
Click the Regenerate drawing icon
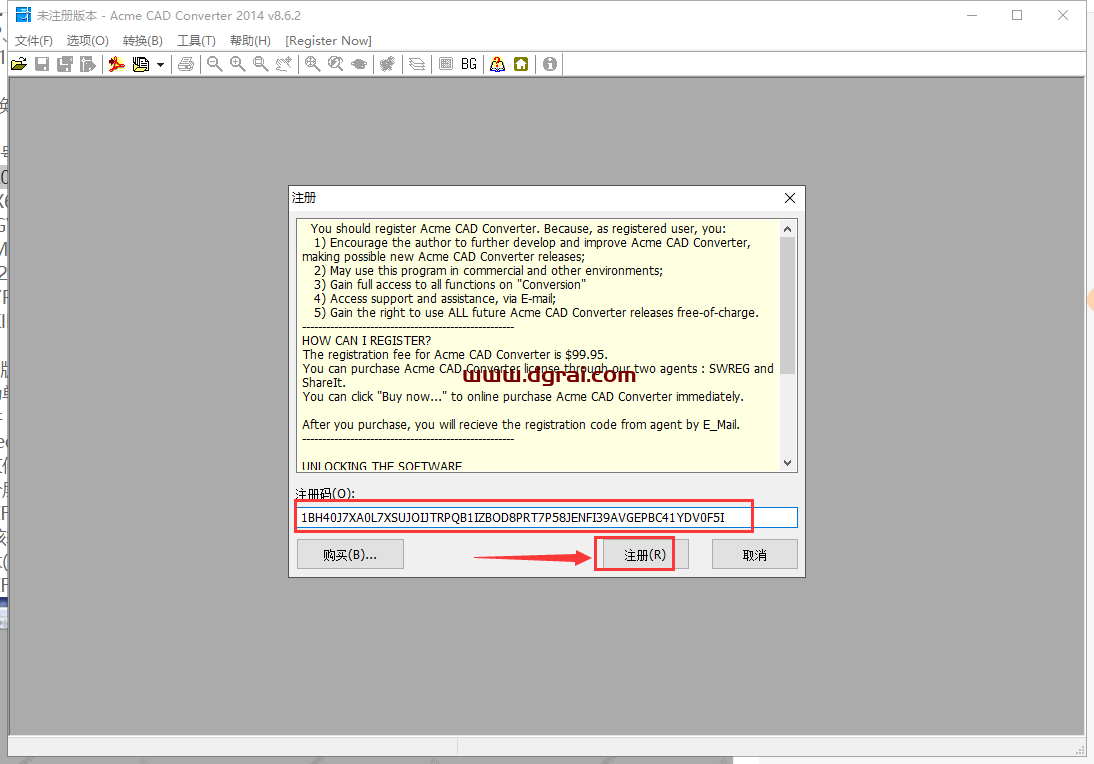[x=387, y=64]
